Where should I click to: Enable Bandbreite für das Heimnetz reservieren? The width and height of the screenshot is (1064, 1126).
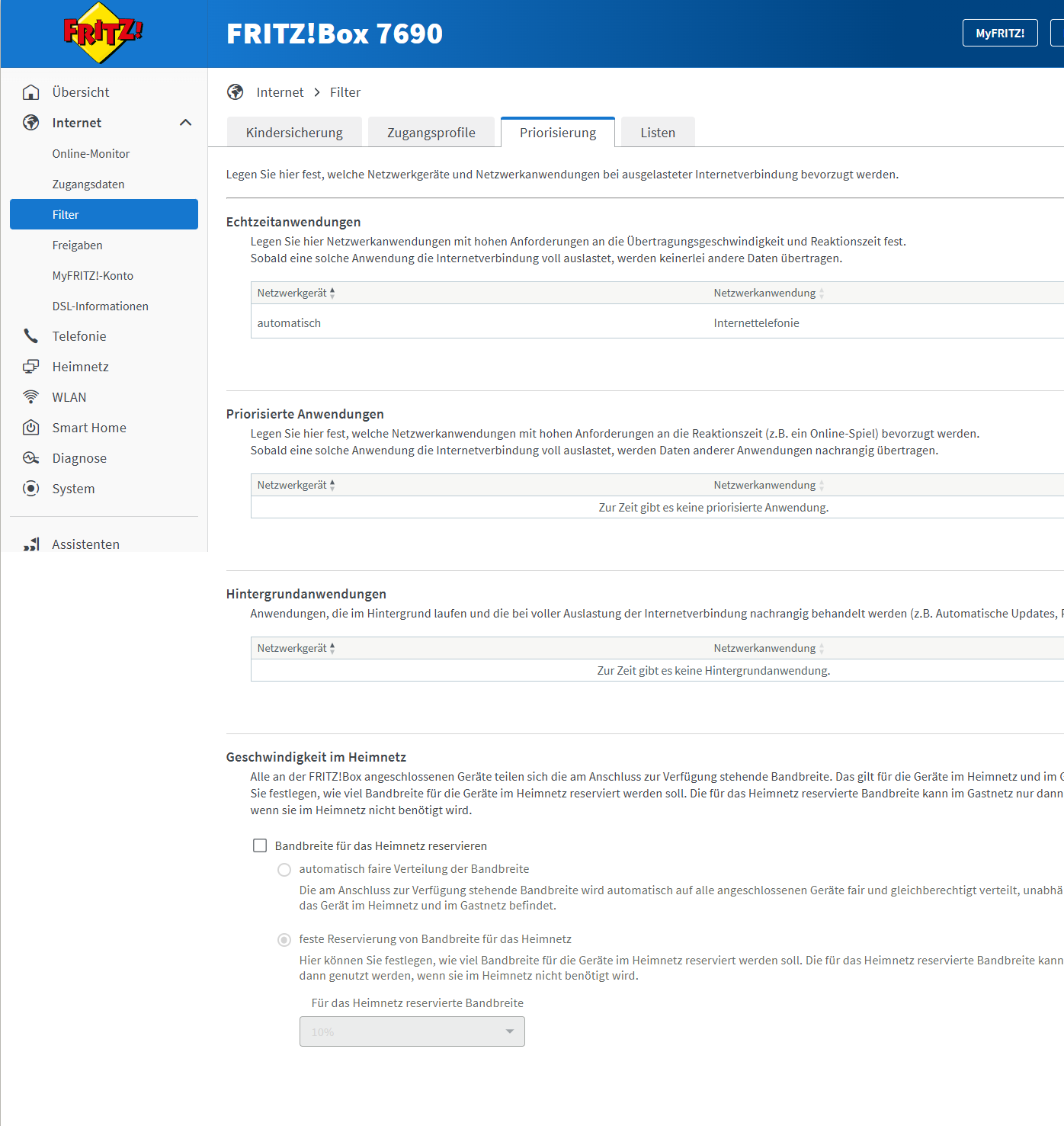(260, 845)
